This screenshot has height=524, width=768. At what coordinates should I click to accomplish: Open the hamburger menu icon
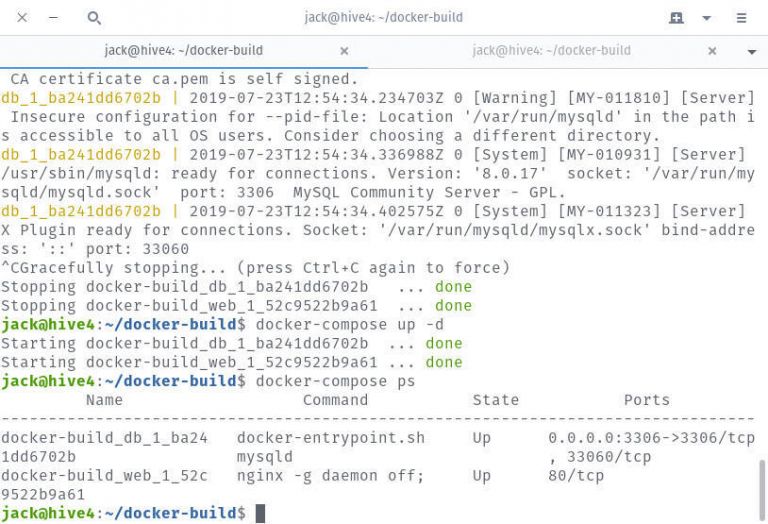(x=741, y=18)
